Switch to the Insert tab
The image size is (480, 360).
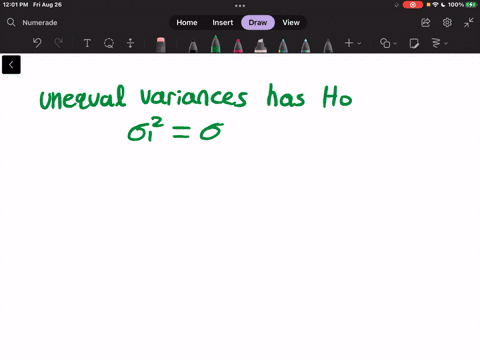pyautogui.click(x=223, y=22)
